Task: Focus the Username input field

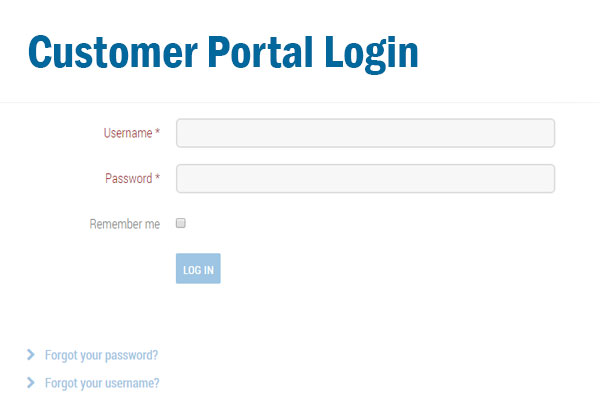Action: click(x=365, y=133)
